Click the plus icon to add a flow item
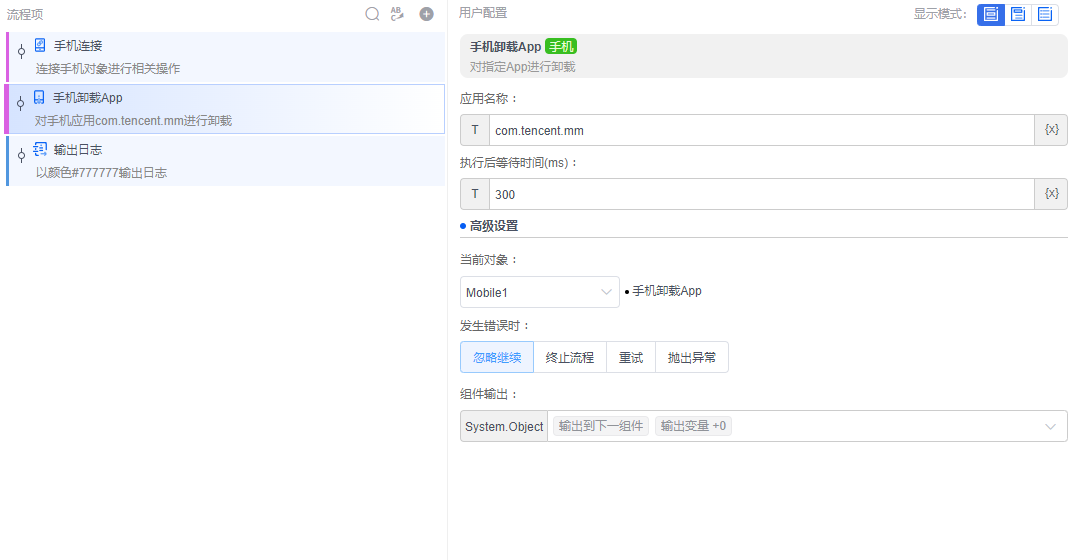This screenshot has width=1076, height=560. 426,14
